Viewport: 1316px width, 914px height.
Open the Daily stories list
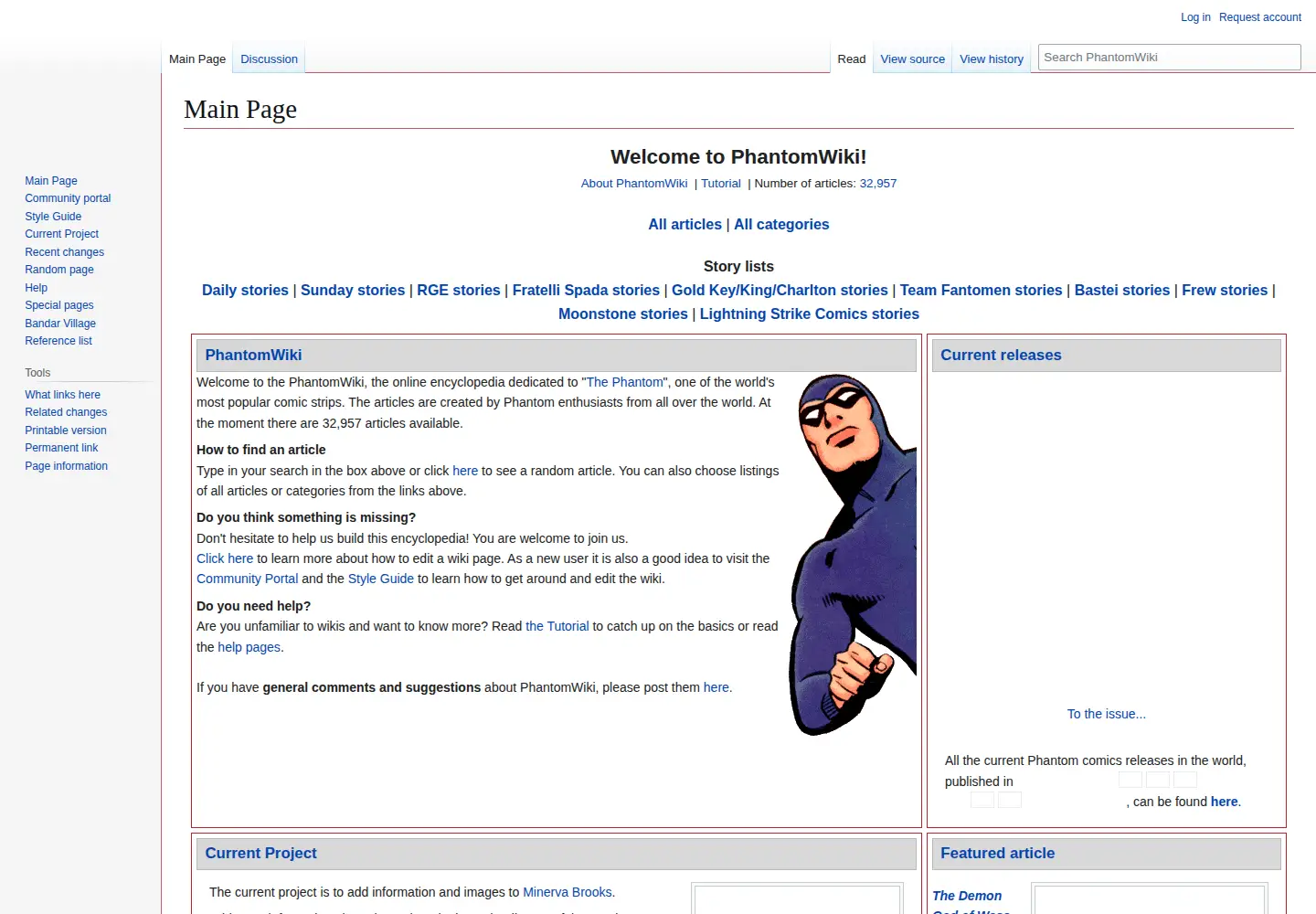click(x=245, y=290)
